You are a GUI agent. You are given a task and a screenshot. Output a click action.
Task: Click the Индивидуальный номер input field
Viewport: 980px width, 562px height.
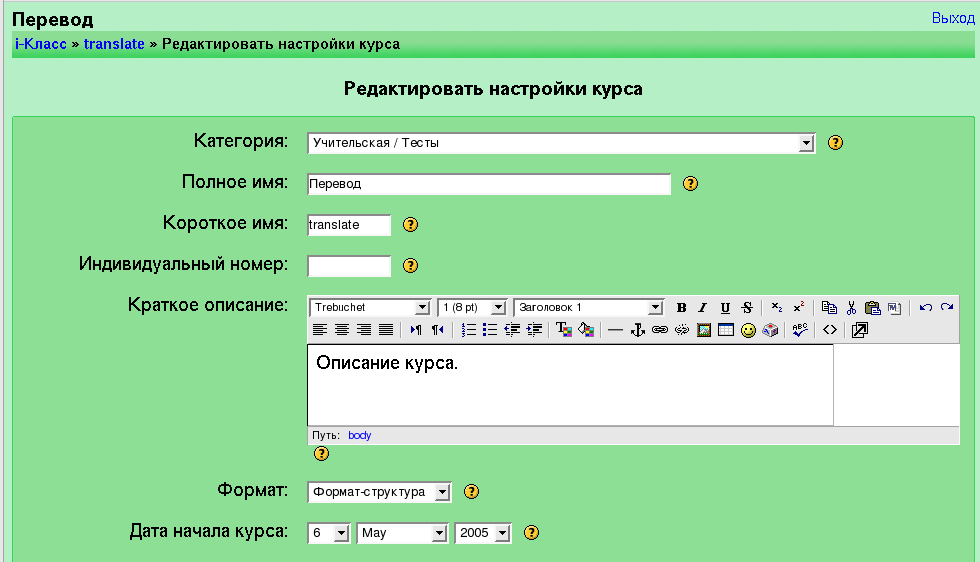click(349, 266)
